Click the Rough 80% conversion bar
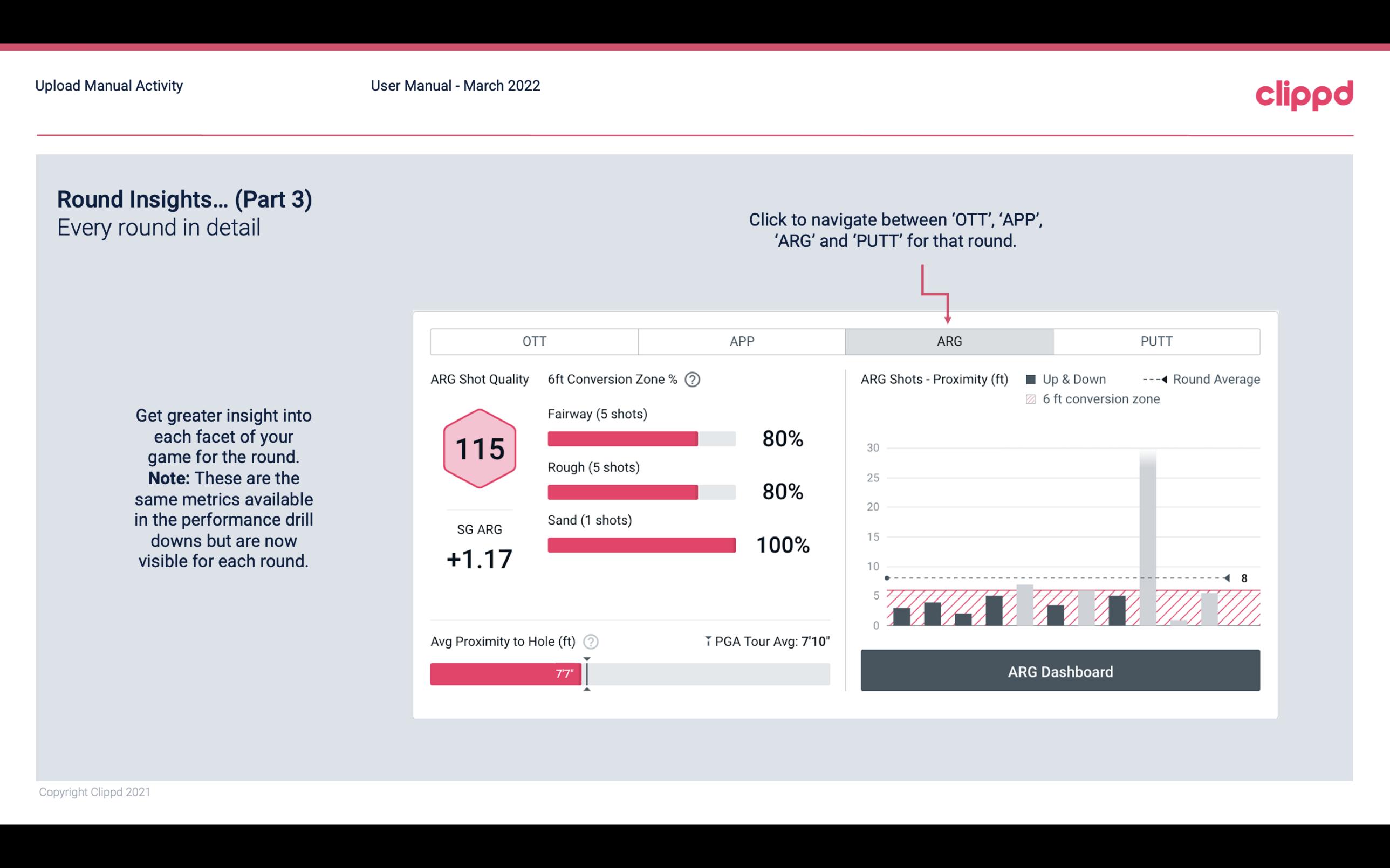1390x868 pixels. (640, 492)
